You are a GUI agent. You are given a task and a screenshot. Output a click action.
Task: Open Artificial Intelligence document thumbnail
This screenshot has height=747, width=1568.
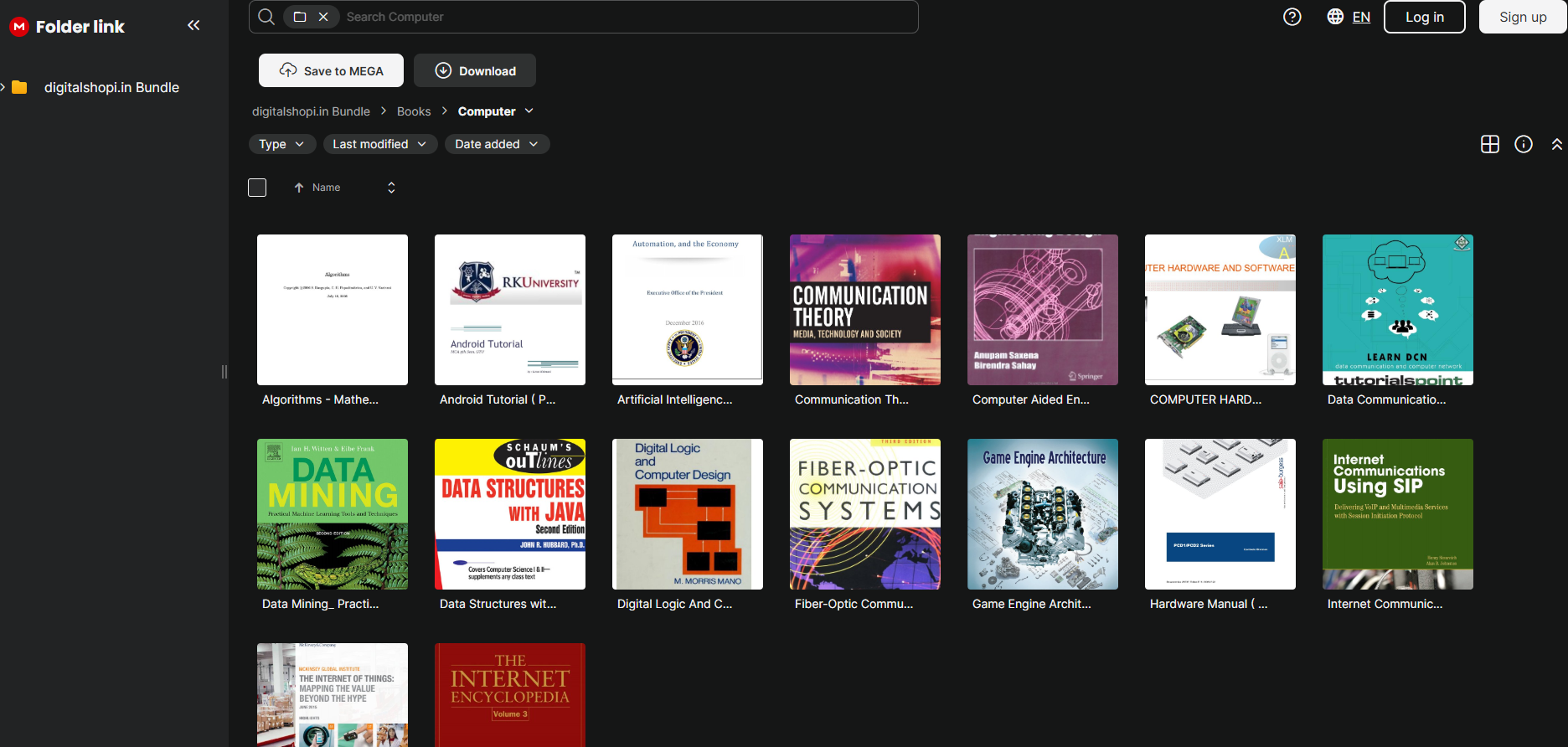pos(688,310)
